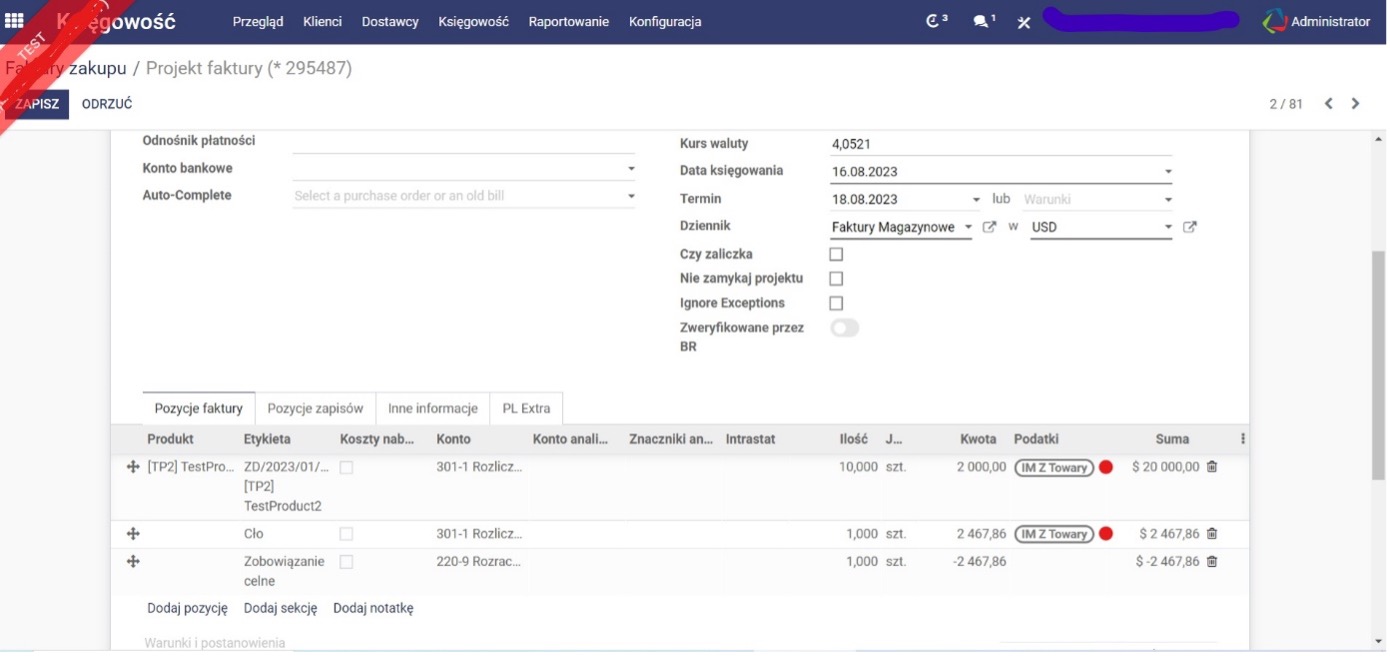Open the Auto-Complete purchase order dropdown
Screen dimensions: 1390x656
(631, 196)
